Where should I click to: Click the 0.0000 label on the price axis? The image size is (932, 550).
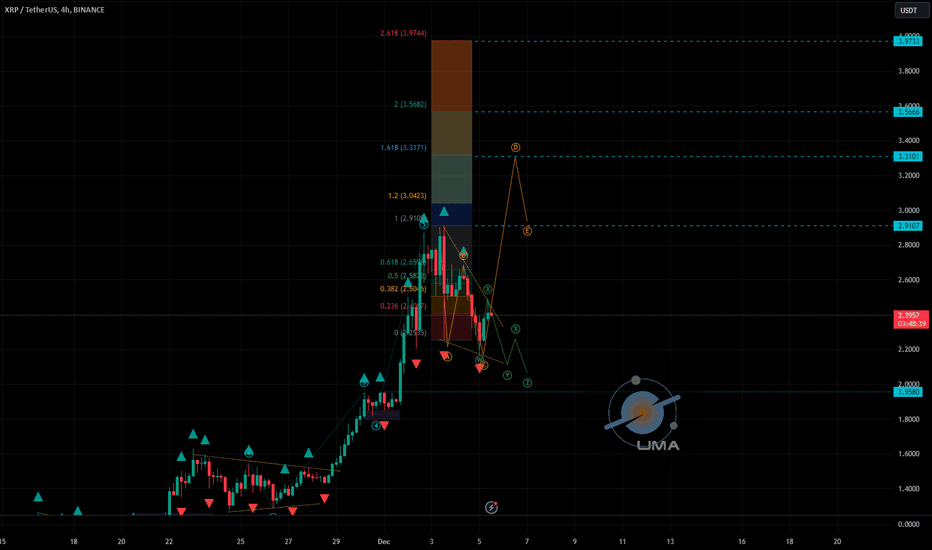[908, 524]
